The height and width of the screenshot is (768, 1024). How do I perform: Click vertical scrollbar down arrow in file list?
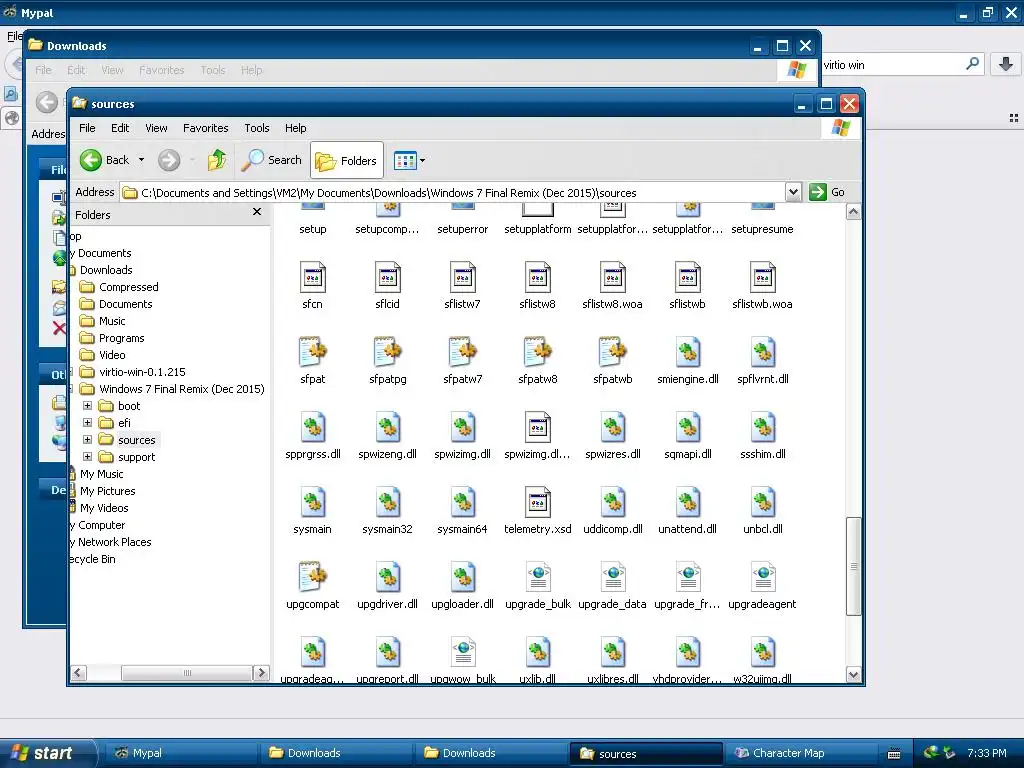pyautogui.click(x=854, y=675)
